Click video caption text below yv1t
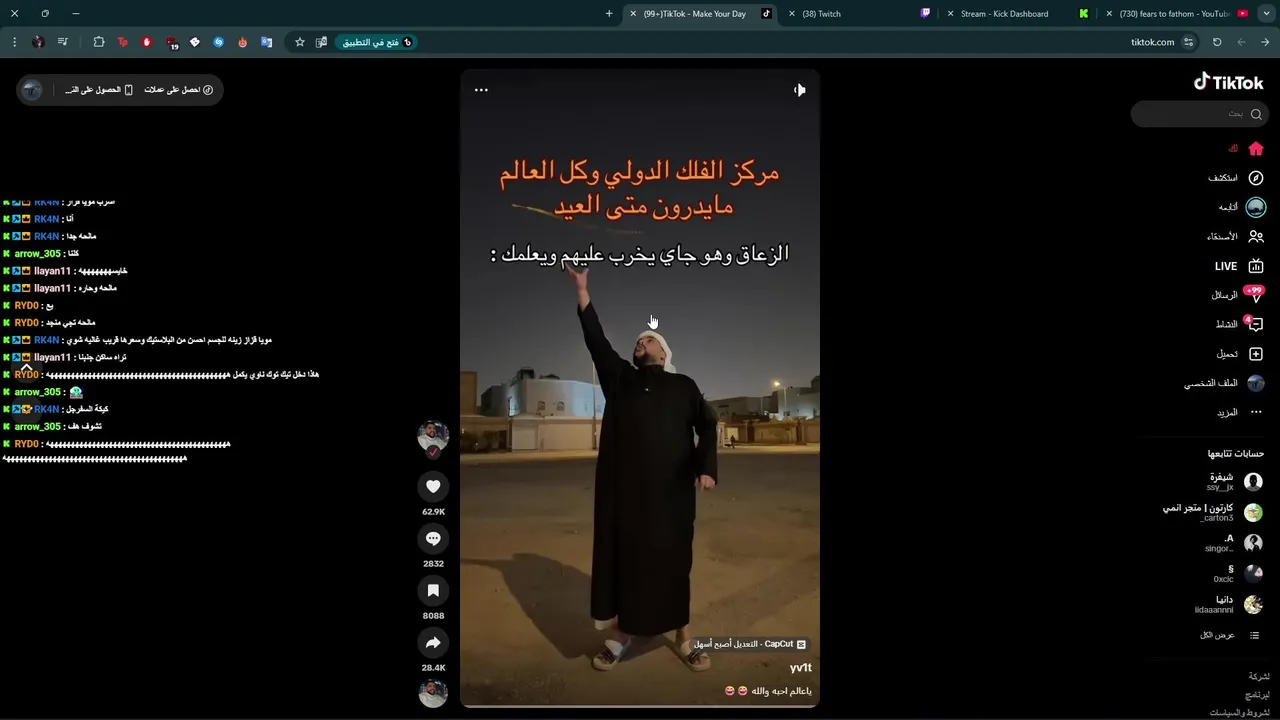This screenshot has height=720, width=1280. click(x=768, y=691)
